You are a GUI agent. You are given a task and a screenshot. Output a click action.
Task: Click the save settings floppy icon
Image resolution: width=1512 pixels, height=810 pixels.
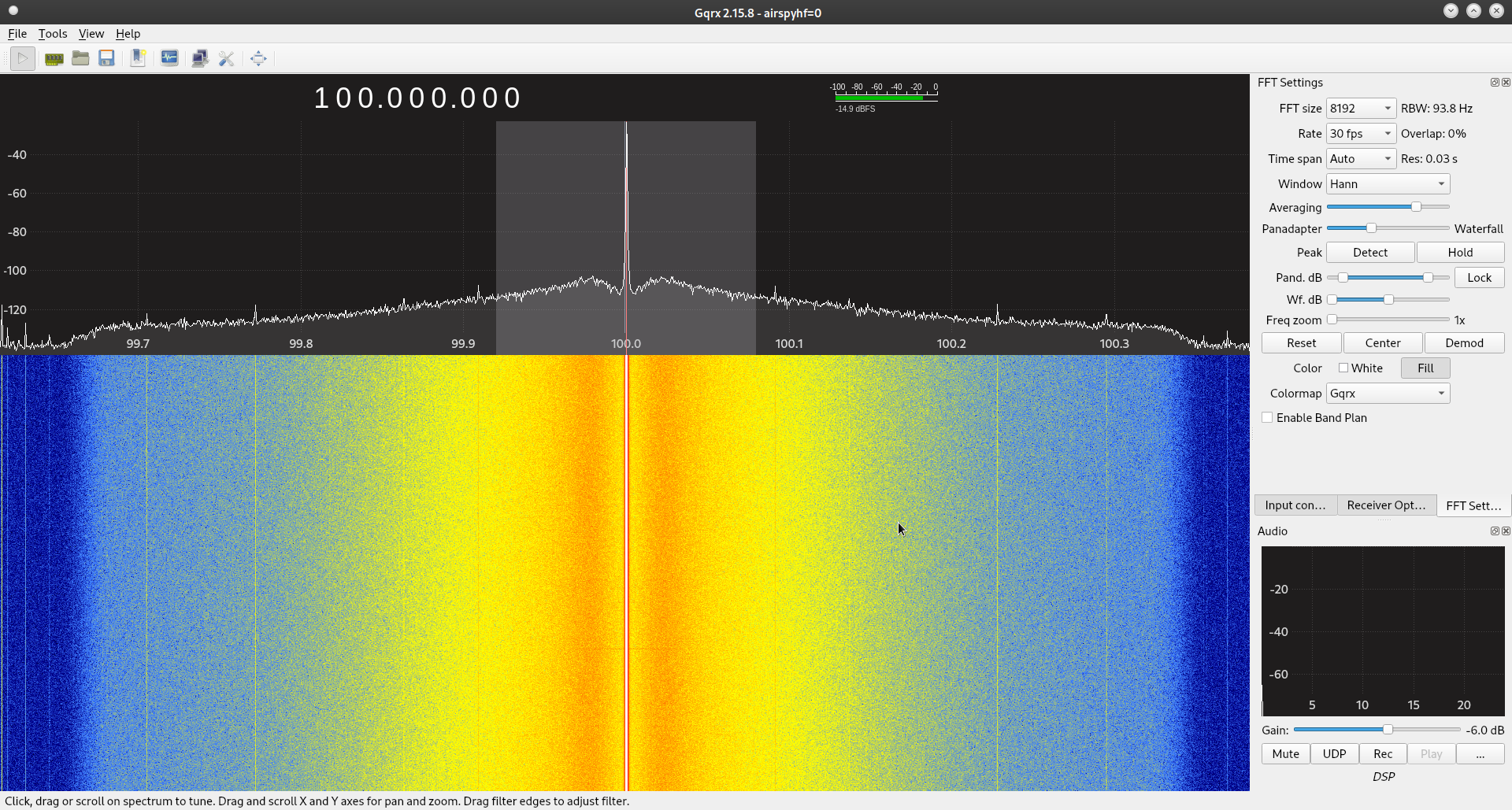pyautogui.click(x=107, y=58)
